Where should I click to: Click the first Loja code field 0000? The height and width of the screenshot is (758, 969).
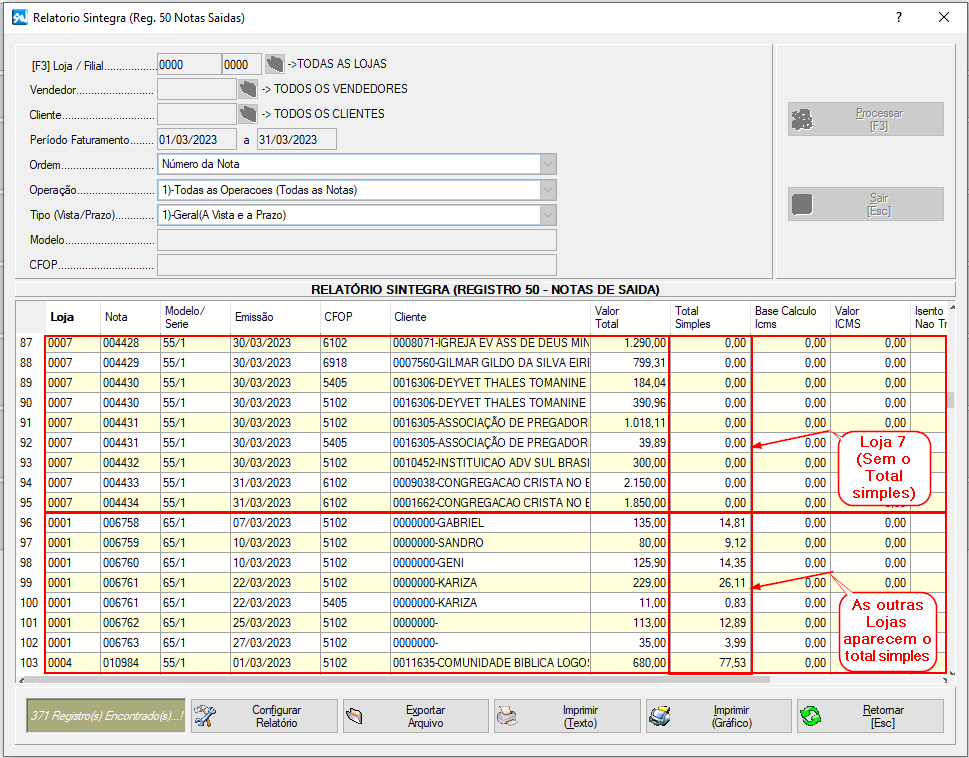189,64
